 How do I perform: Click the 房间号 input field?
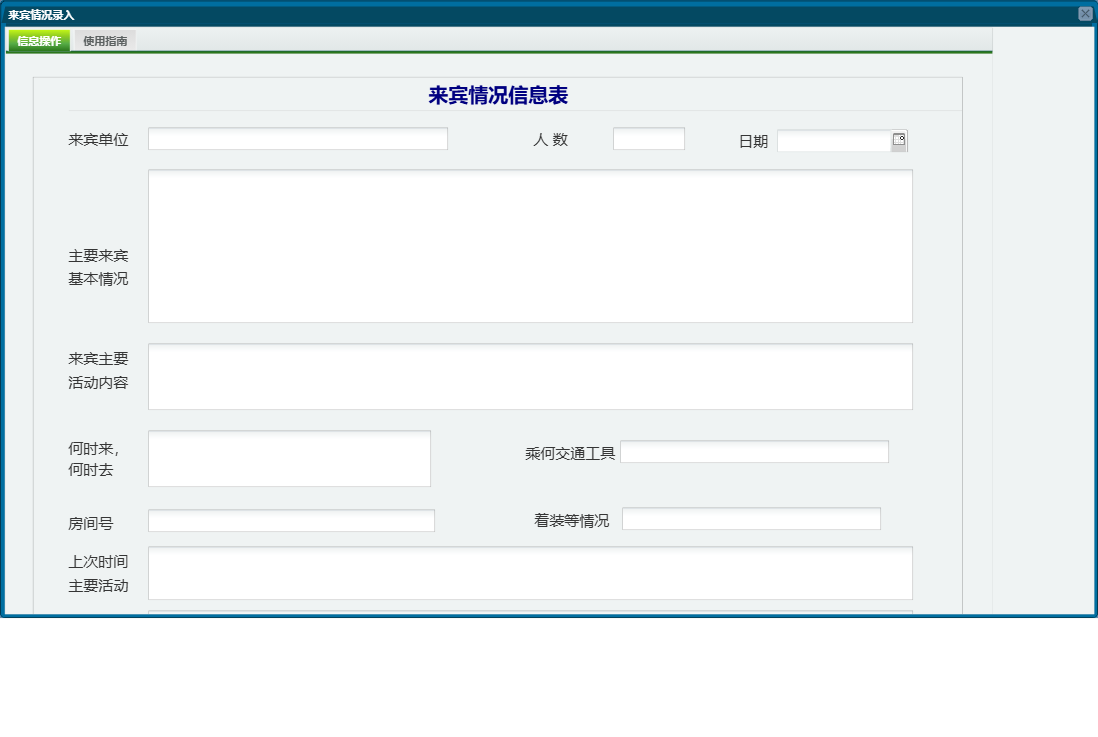[x=290, y=520]
